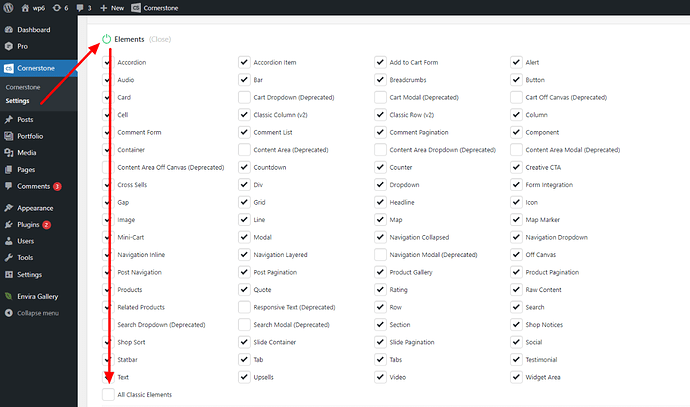Uncheck the Accordion Item checkbox
The width and height of the screenshot is (690, 407).
(244, 62)
